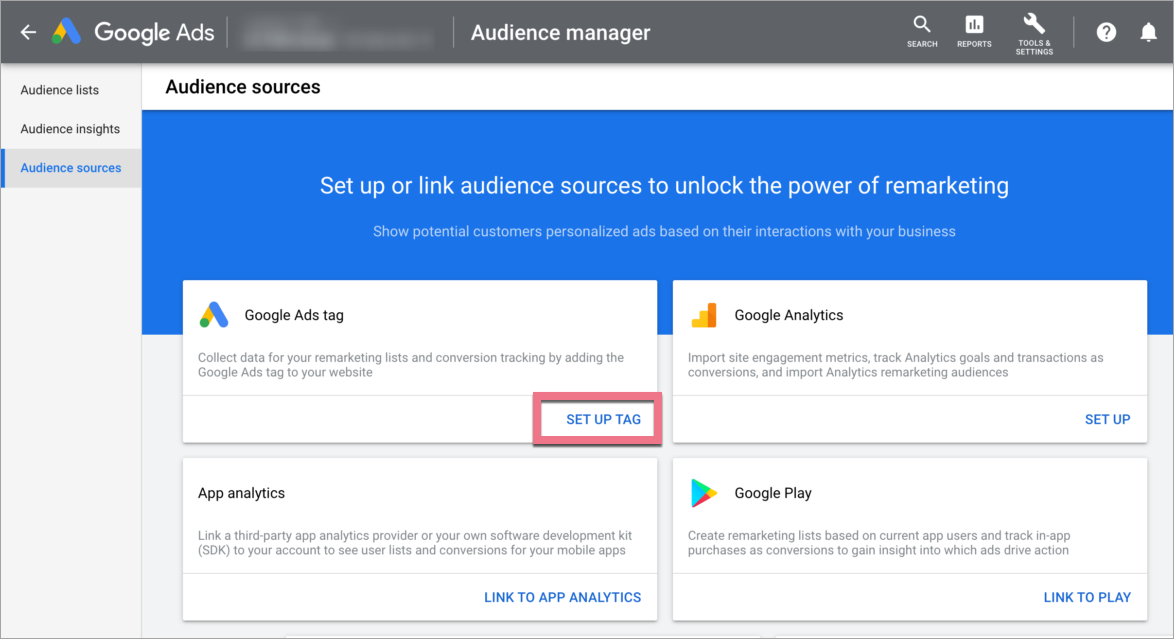The image size is (1174, 639).
Task: Open notifications with the bell icon
Action: 1148,32
